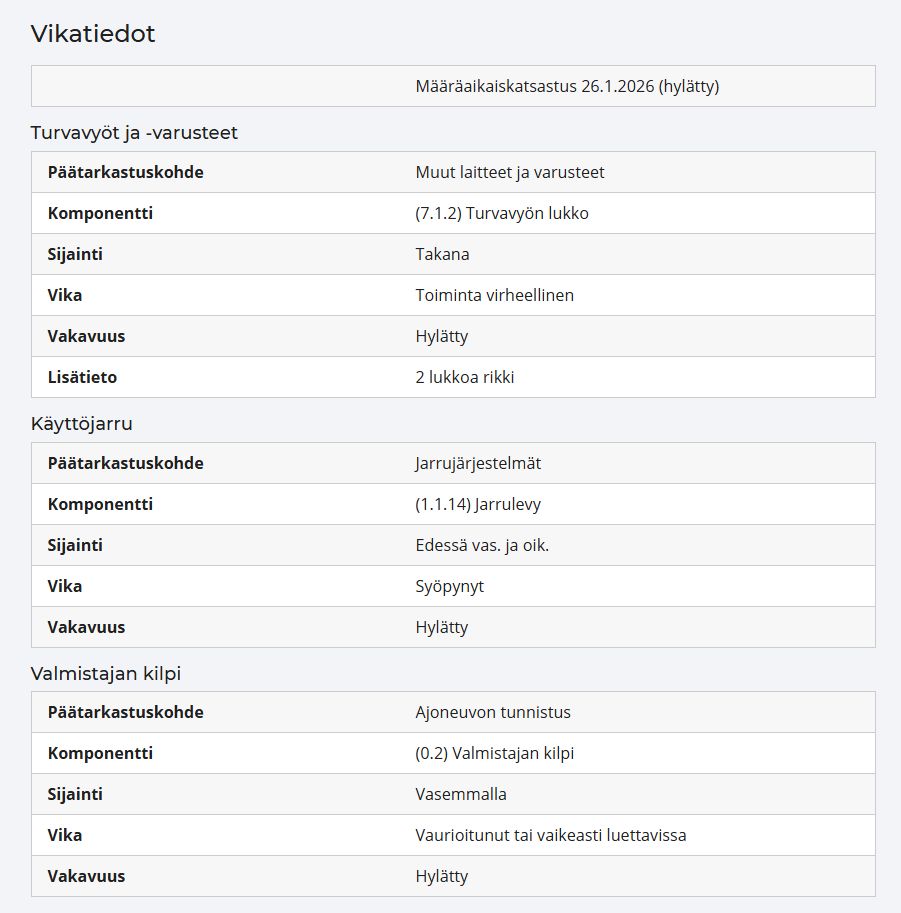901x913 pixels.
Task: Click the Toiminta virheellinen fault text
Action: coord(494,295)
